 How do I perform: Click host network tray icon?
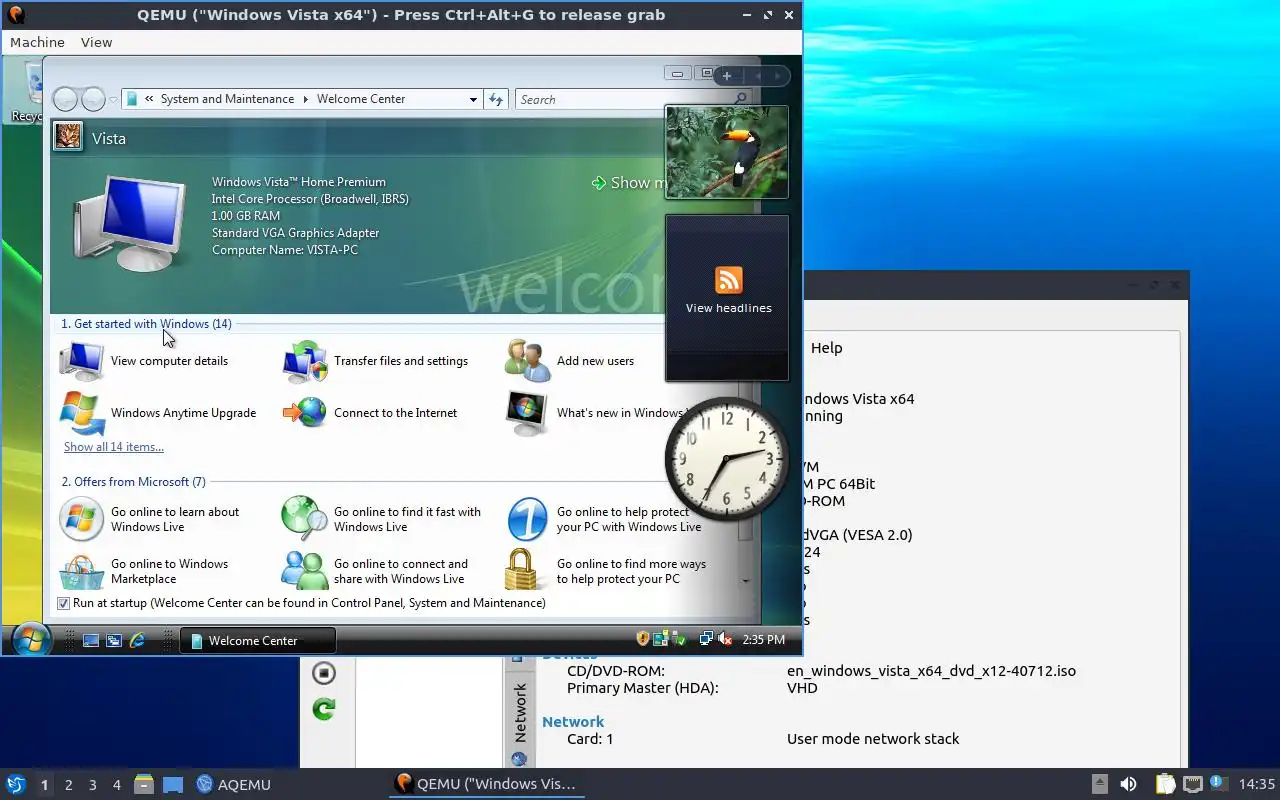click(x=1192, y=784)
